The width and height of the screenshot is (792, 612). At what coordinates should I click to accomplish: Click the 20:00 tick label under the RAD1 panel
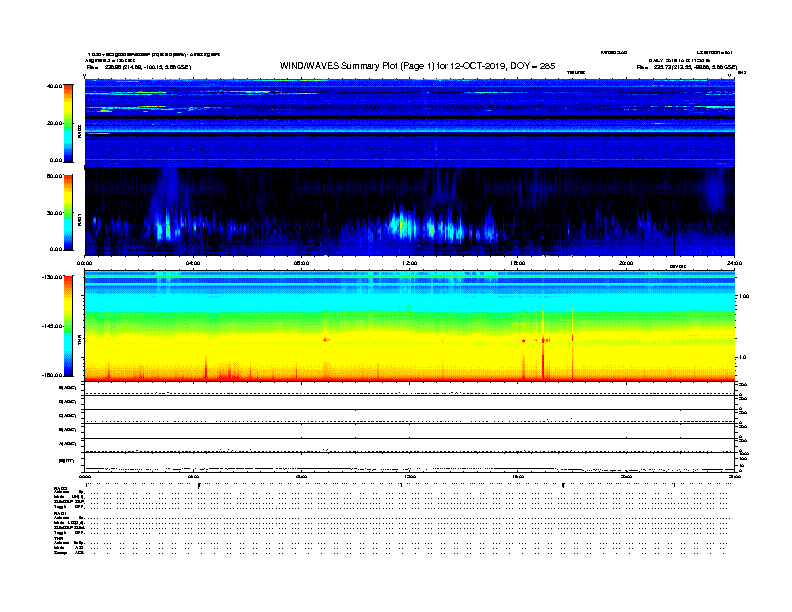point(626,263)
